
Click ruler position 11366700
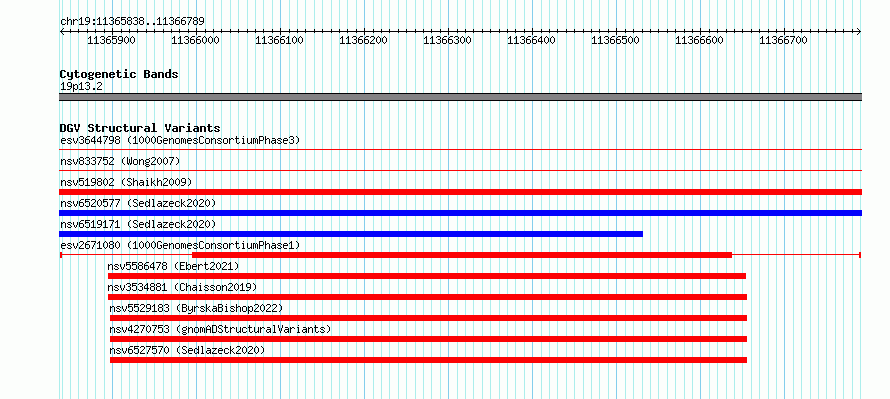tap(784, 40)
